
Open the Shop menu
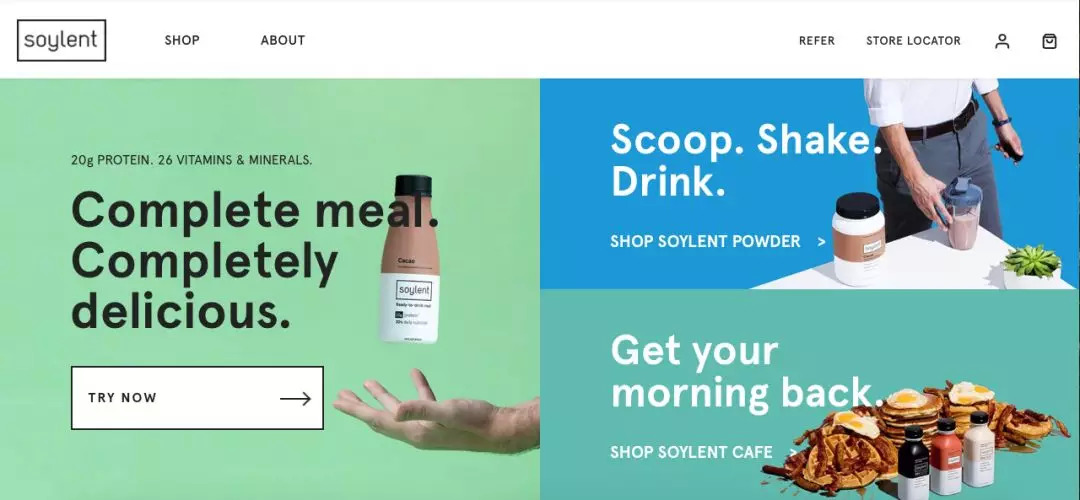(182, 40)
